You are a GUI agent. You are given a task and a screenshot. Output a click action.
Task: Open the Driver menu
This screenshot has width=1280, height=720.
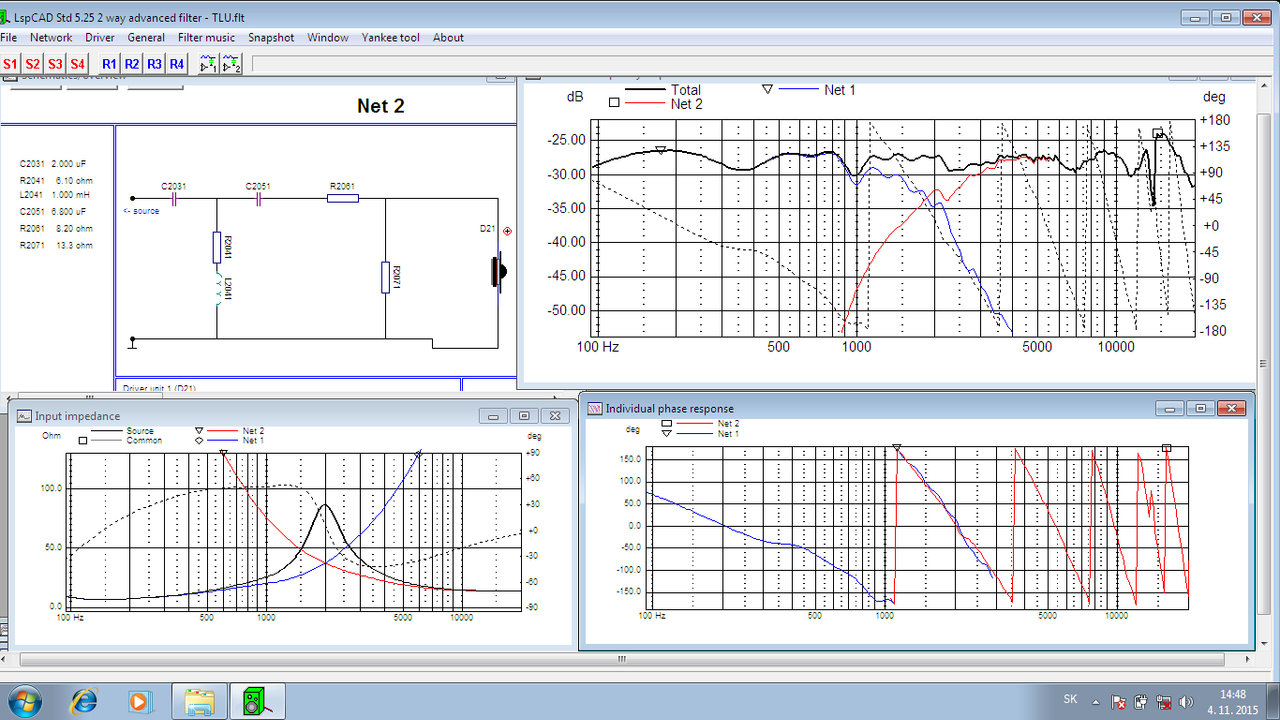pyautogui.click(x=100, y=38)
